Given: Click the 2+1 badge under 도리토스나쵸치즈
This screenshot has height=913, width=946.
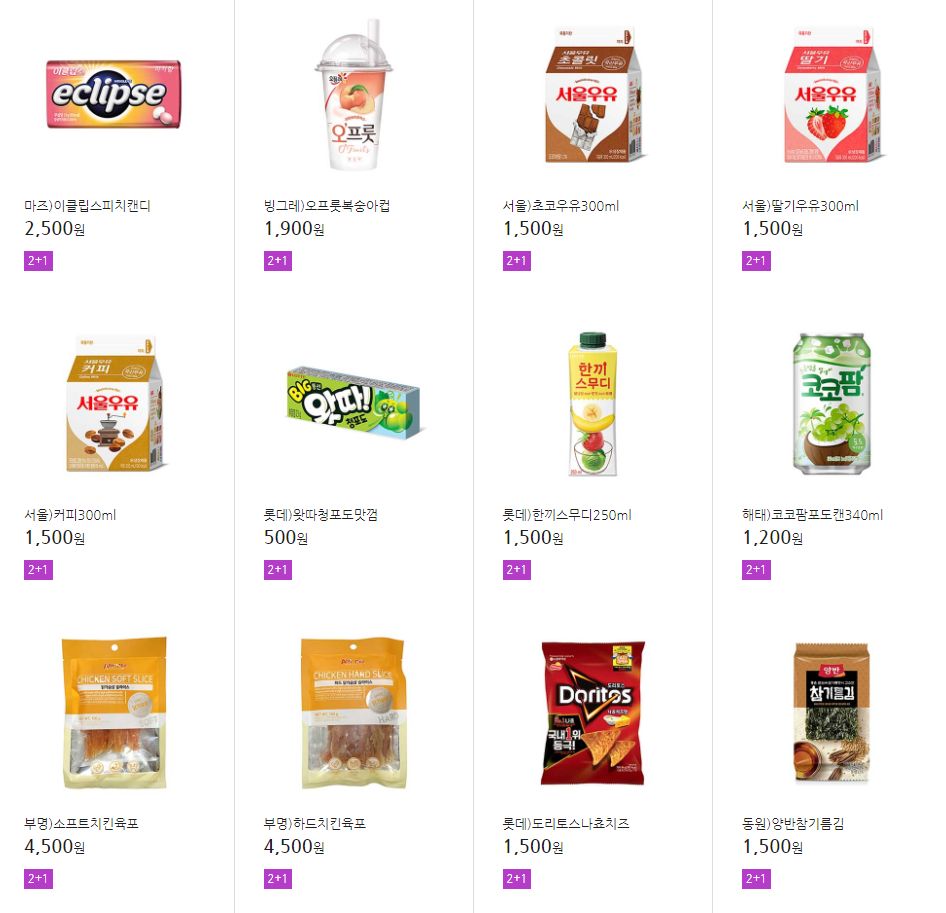Looking at the screenshot, I should pyautogui.click(x=516, y=879).
